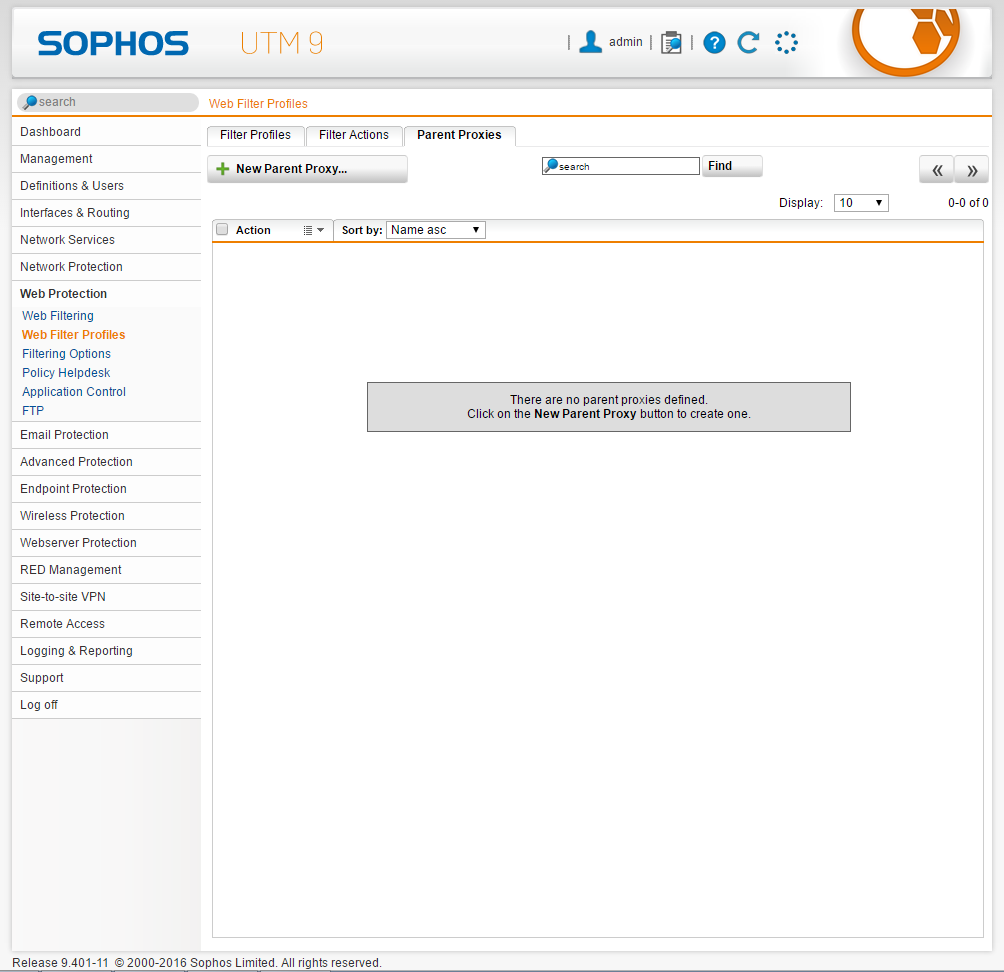Image resolution: width=1004 pixels, height=972 pixels.
Task: Select the Parent Proxies tab
Action: point(460,135)
